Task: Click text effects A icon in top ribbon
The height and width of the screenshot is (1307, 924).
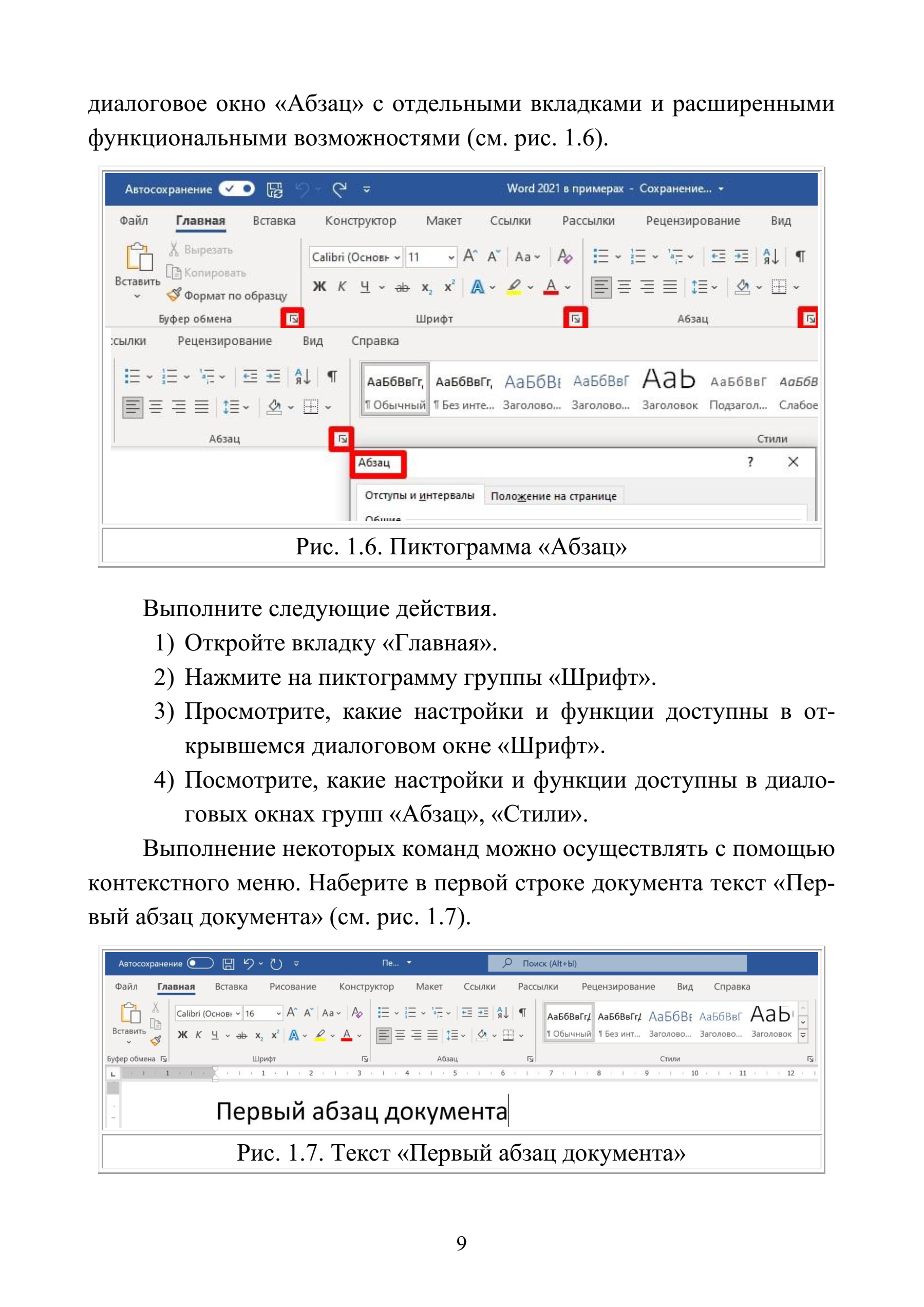Action: pyautogui.click(x=477, y=287)
